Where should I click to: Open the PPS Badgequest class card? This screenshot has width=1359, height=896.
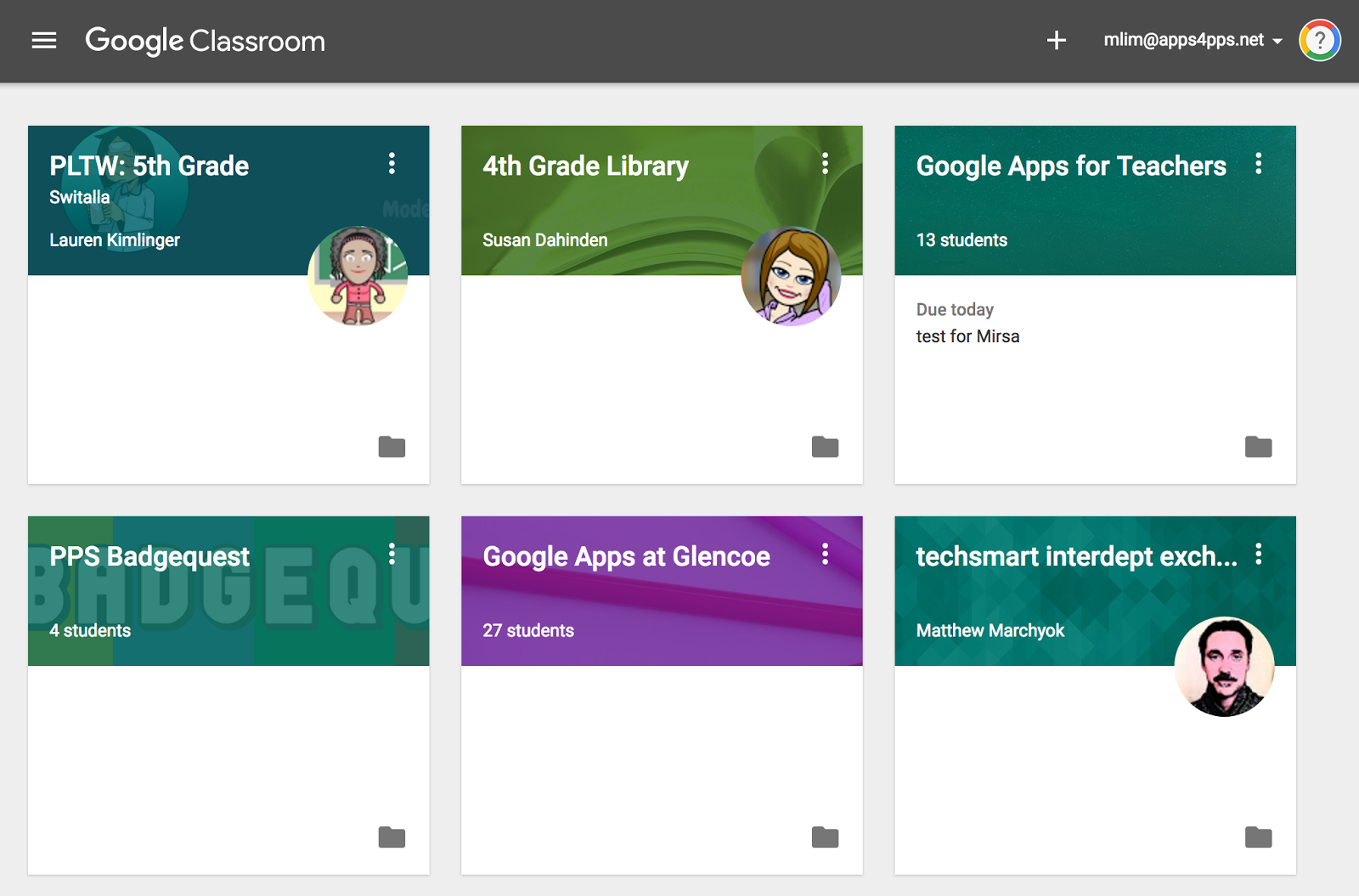click(x=149, y=556)
